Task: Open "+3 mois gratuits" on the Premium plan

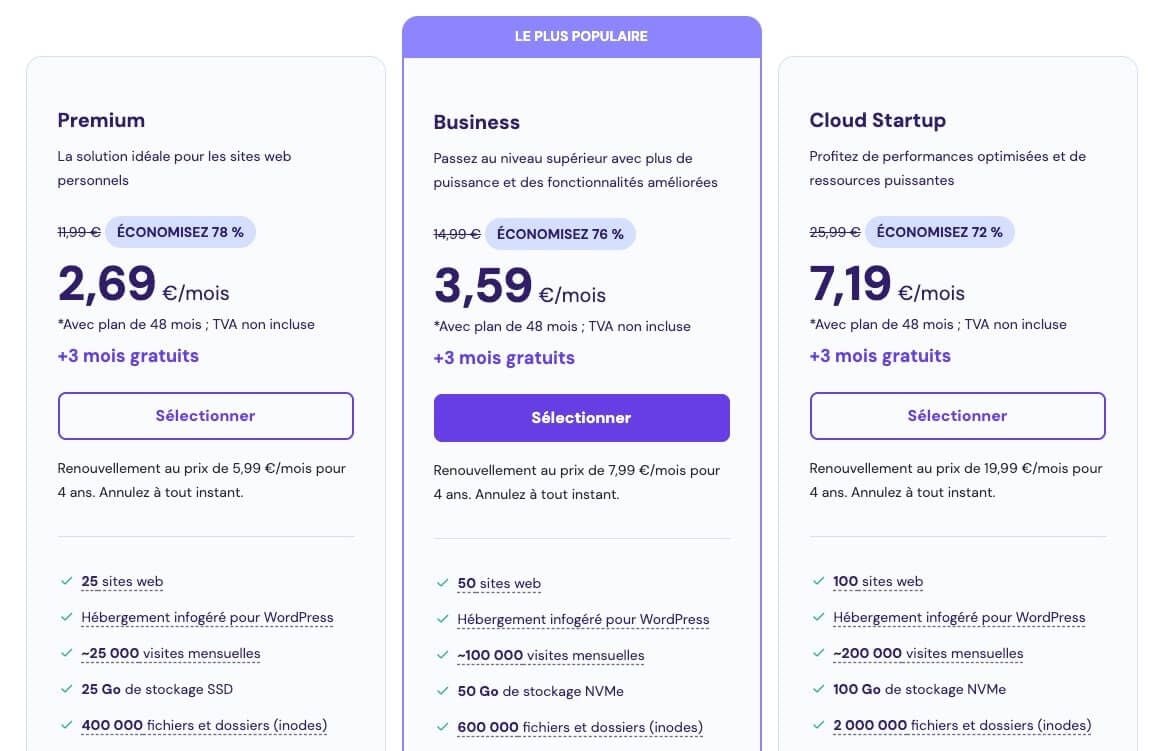Action: pyautogui.click(x=128, y=356)
